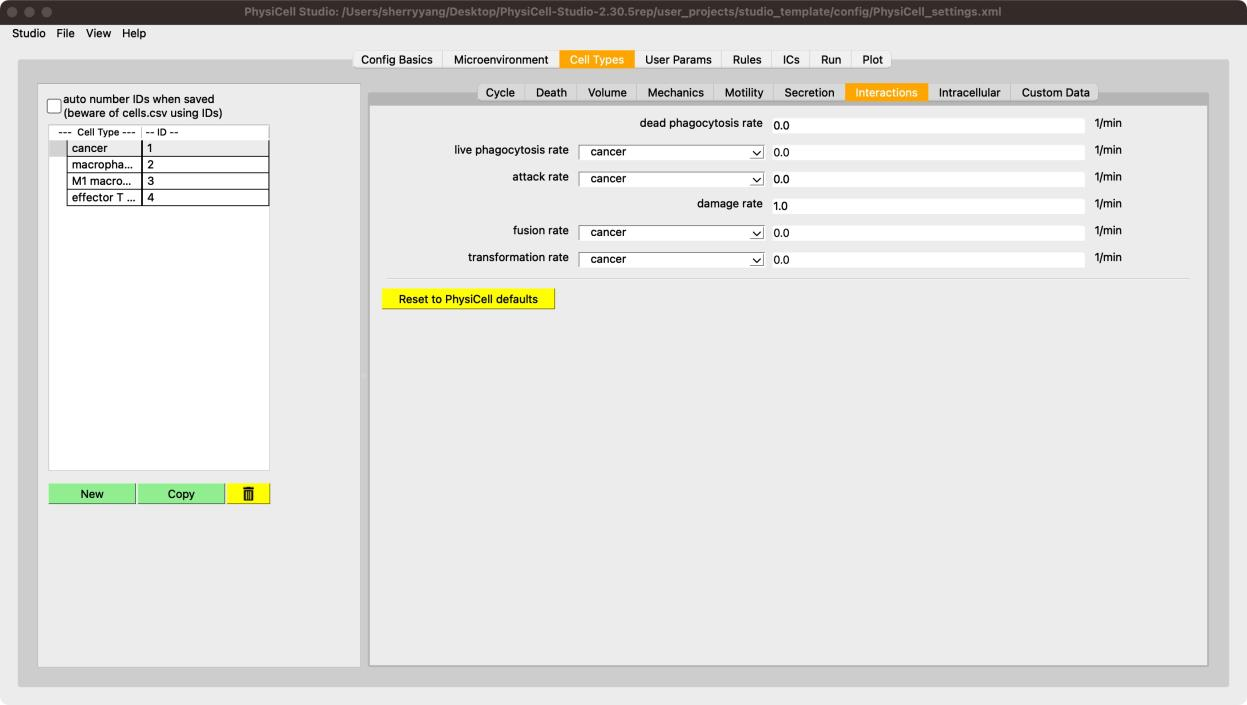The height and width of the screenshot is (705, 1247).
Task: Expand the attack rate cell type dropdown
Action: 671,179
